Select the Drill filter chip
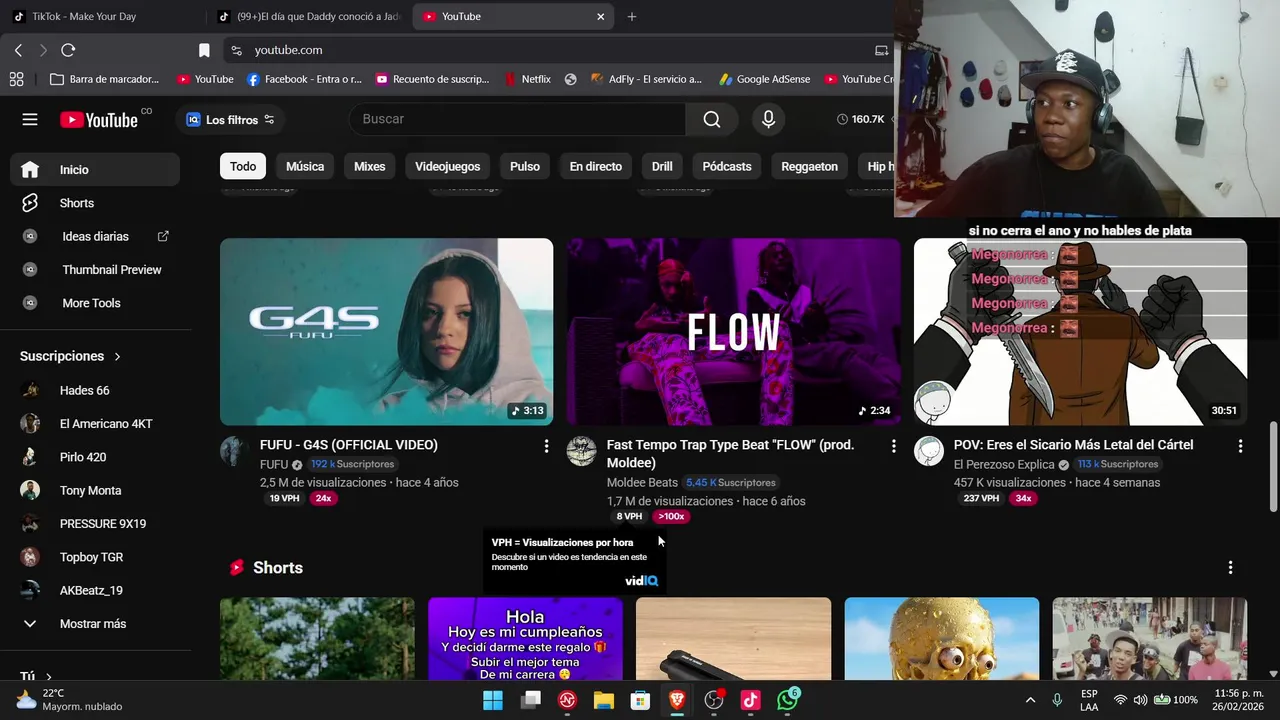 (x=662, y=167)
